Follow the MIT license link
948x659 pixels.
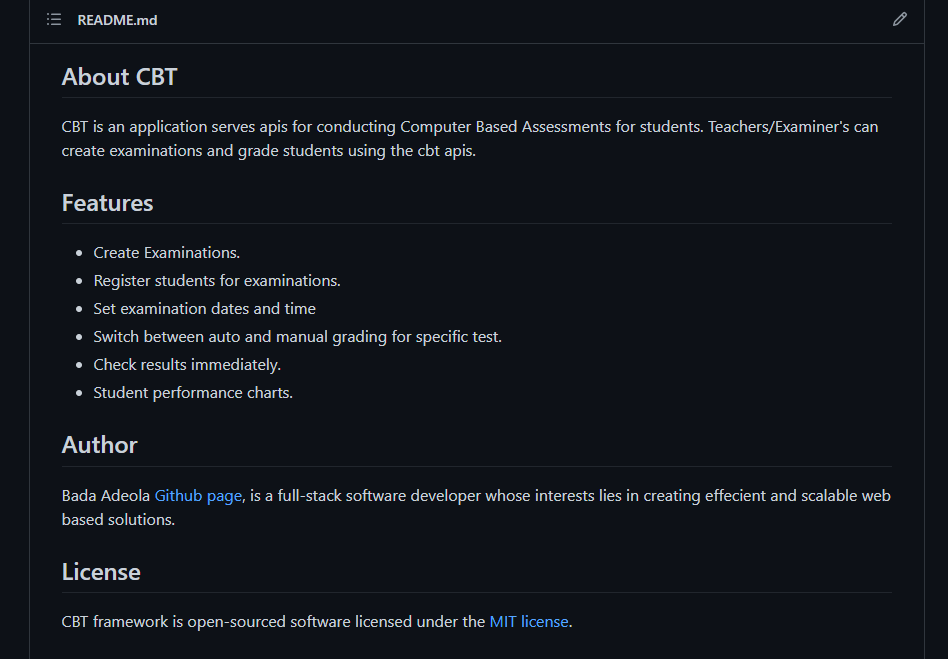pyautogui.click(x=529, y=621)
